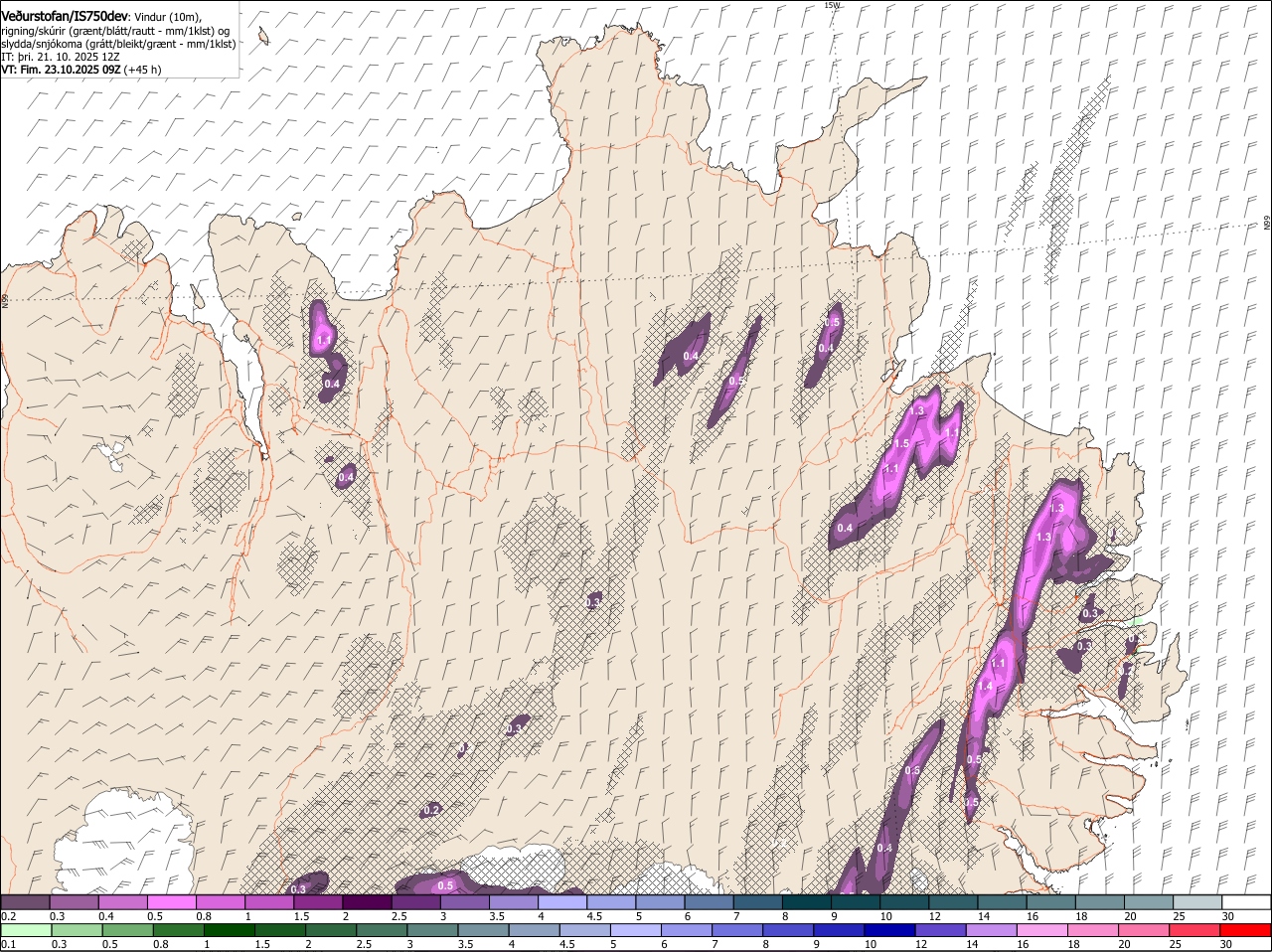Select light blue upper swatch between 4 and 4.5

coord(562,902)
